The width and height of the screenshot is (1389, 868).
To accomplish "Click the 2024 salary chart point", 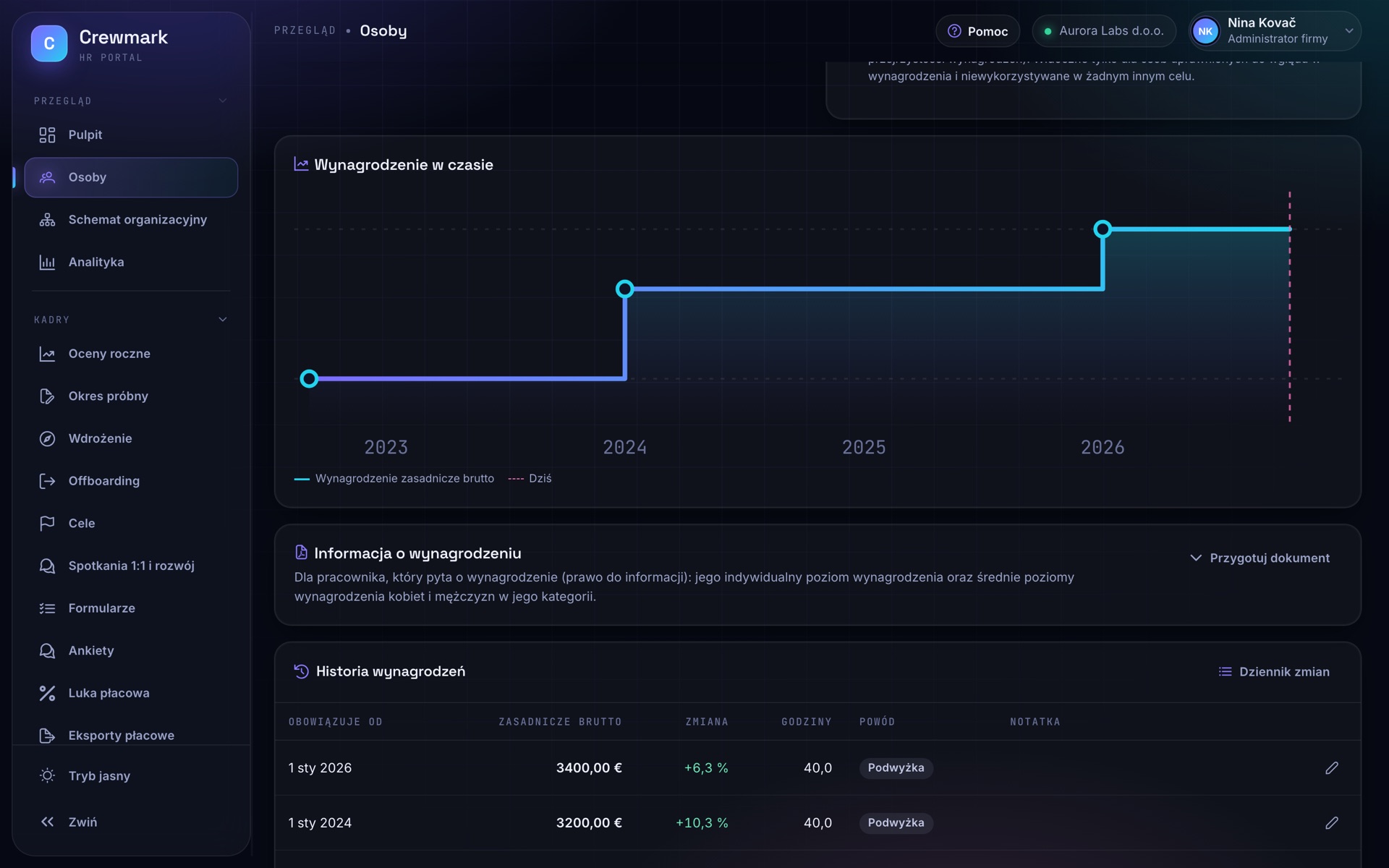I will click(625, 289).
